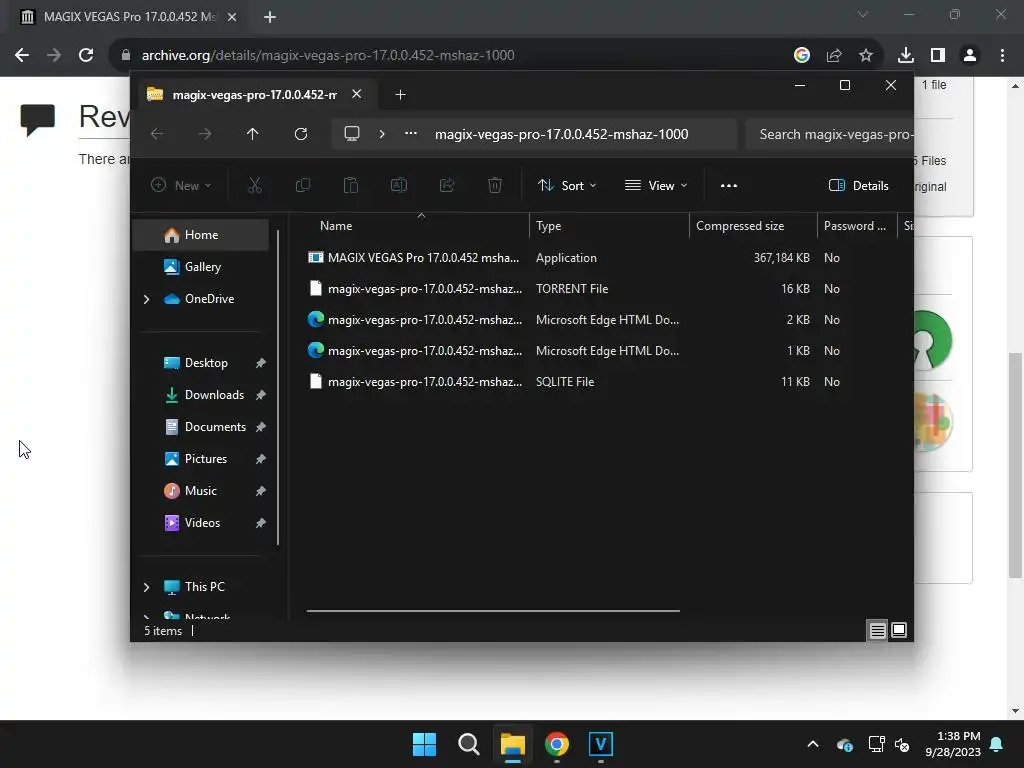Open taskbar Search icon

468,744
